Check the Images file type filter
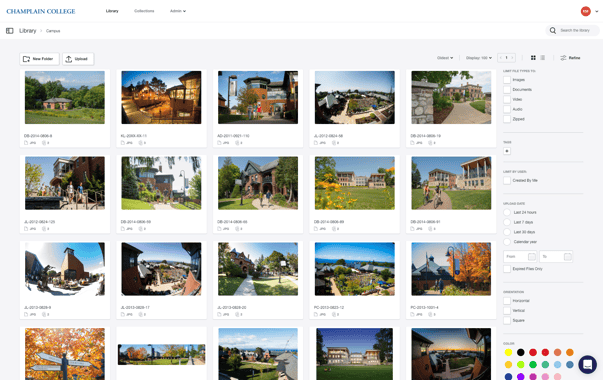603x380 pixels. [507, 80]
